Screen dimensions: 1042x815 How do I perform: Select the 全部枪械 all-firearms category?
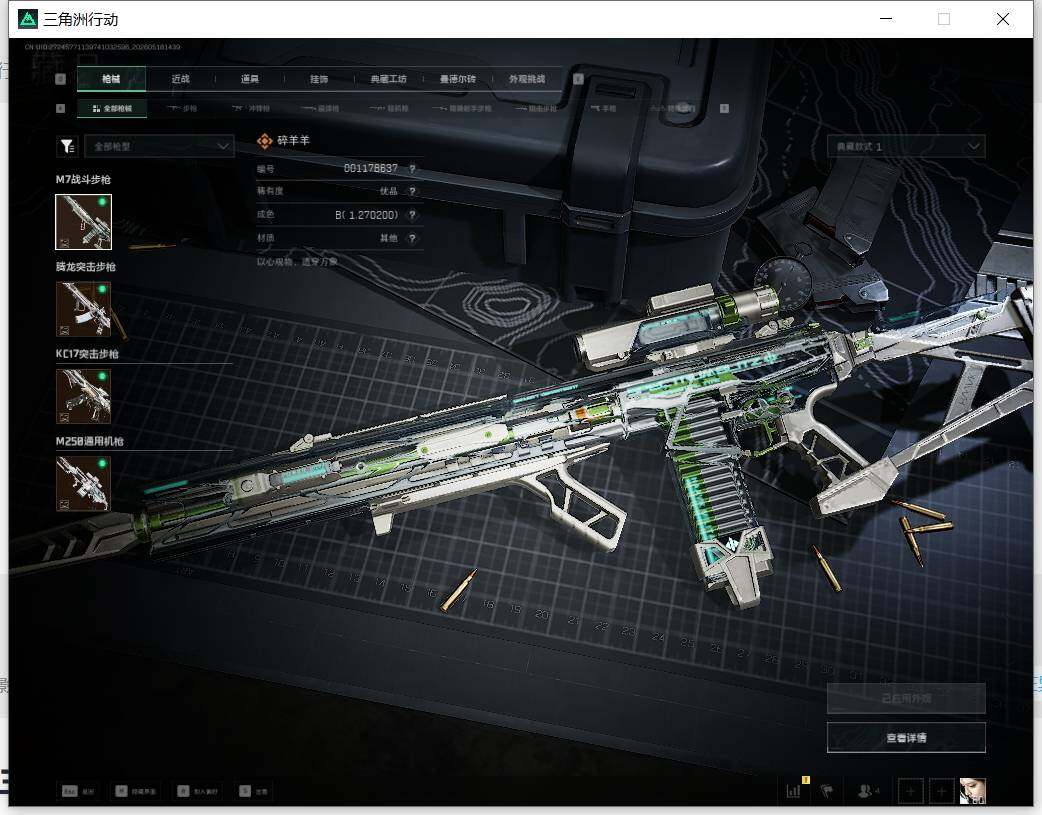pos(112,108)
